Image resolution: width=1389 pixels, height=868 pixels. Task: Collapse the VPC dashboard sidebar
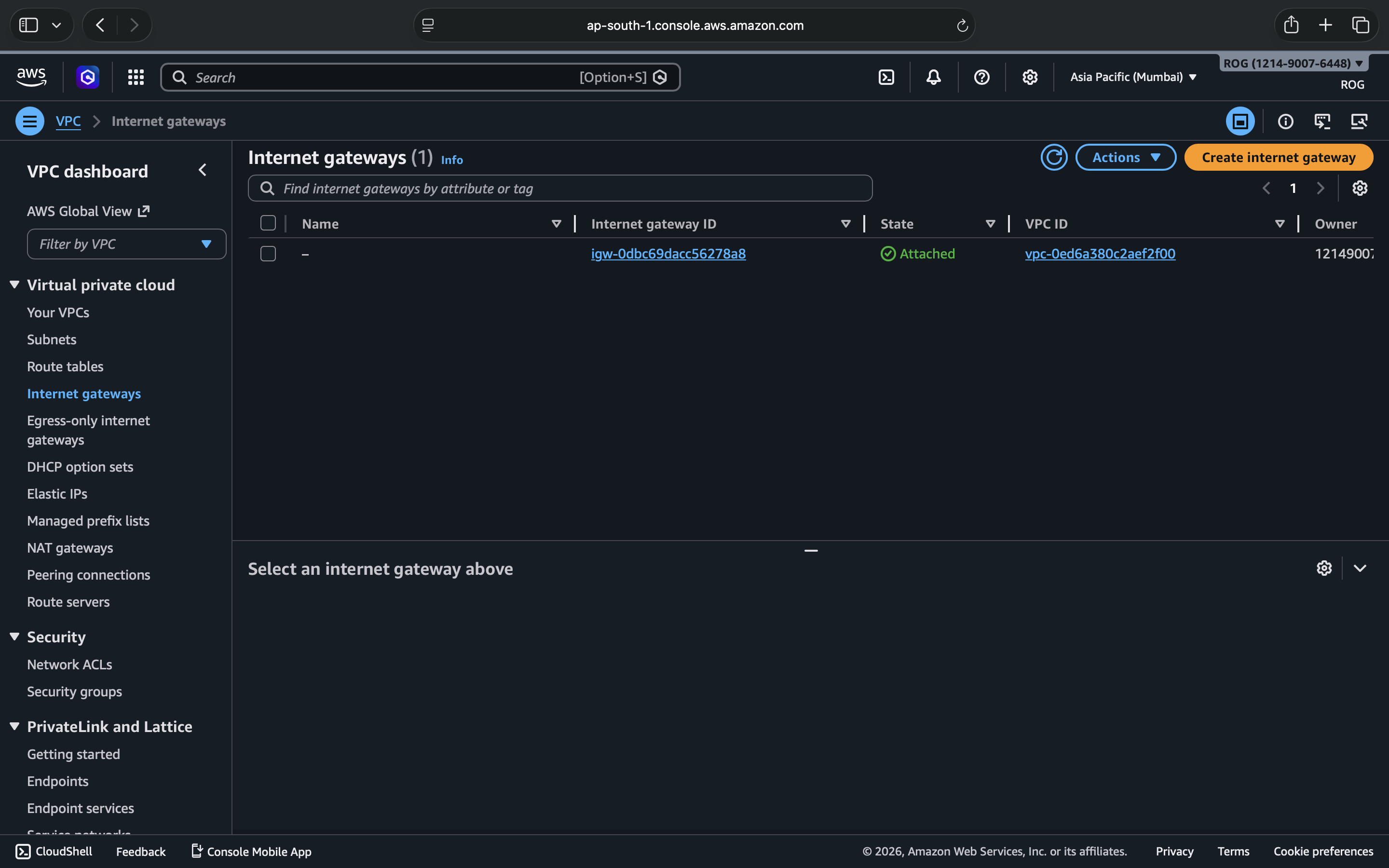(x=203, y=171)
